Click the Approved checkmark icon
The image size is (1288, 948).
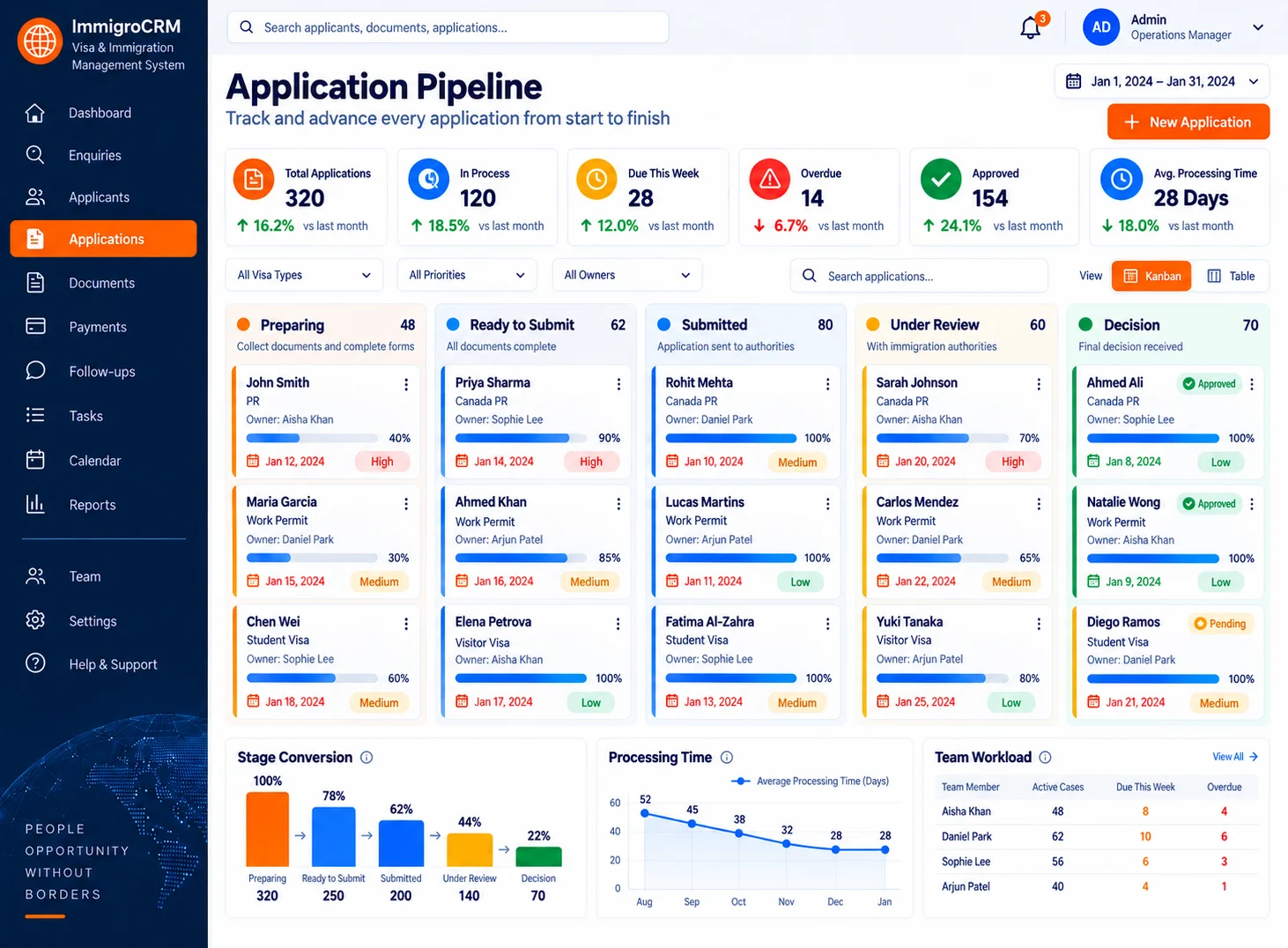pyautogui.click(x=941, y=180)
